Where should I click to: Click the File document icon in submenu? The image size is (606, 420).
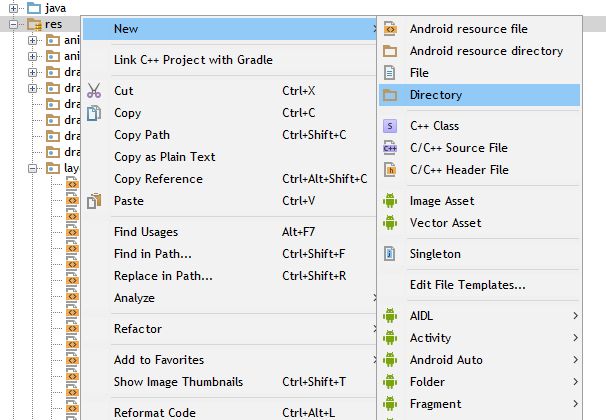click(390, 73)
